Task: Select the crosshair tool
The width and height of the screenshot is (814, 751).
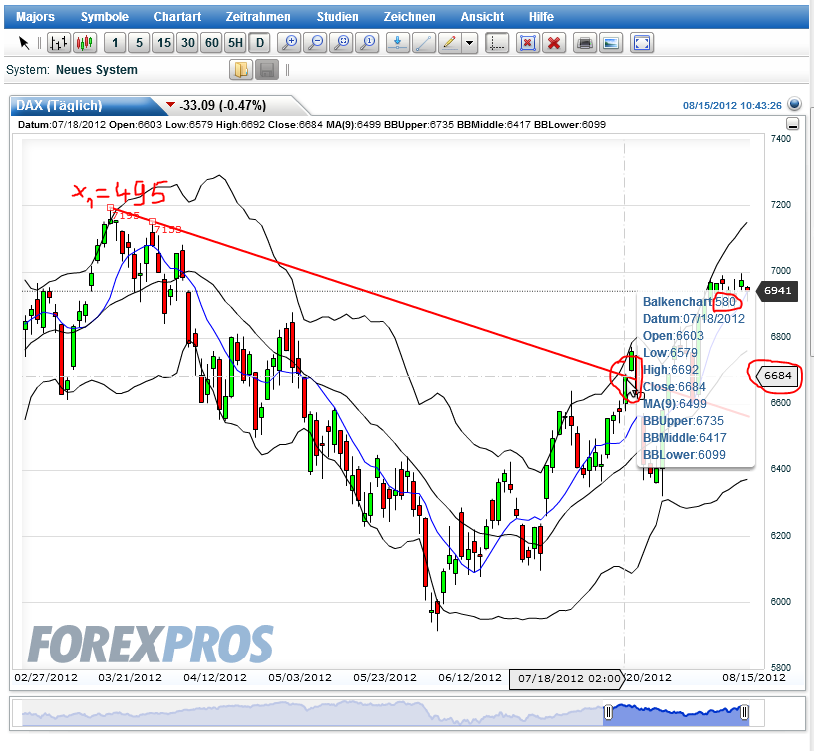Action: 497,43
